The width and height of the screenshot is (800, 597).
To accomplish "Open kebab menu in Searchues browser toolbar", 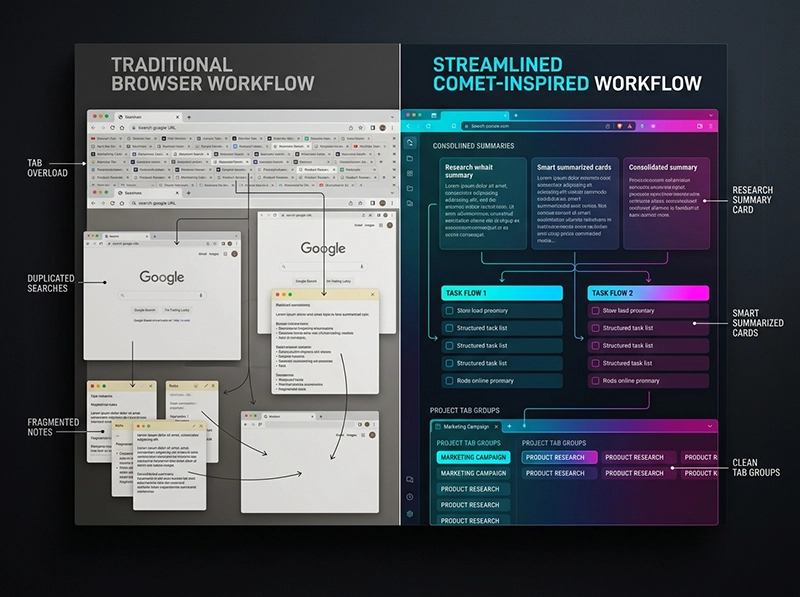I will (x=392, y=203).
